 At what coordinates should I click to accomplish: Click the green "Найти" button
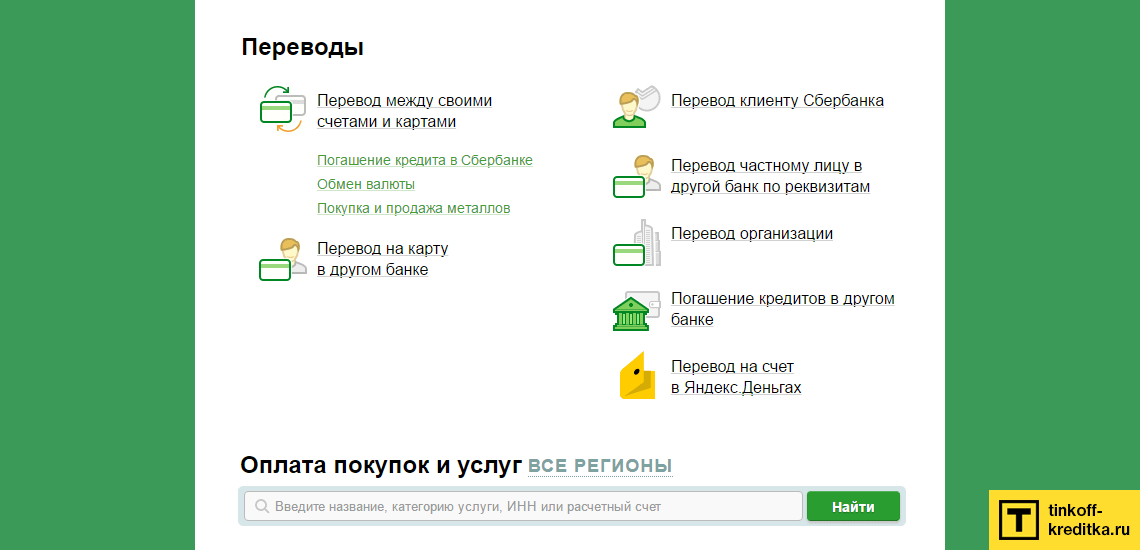853,506
